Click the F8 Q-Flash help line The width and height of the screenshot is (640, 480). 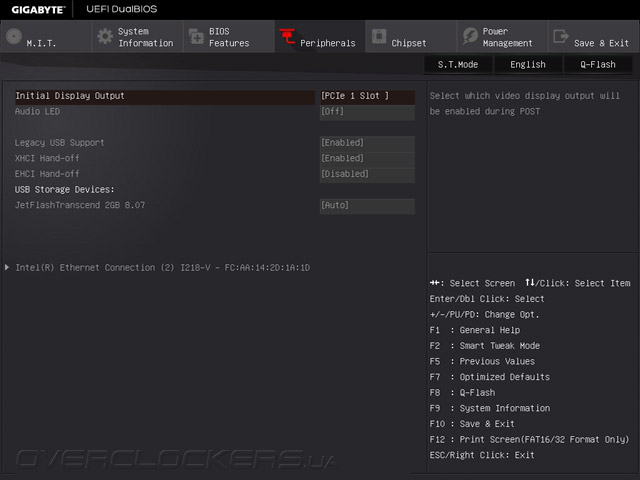tap(462, 393)
